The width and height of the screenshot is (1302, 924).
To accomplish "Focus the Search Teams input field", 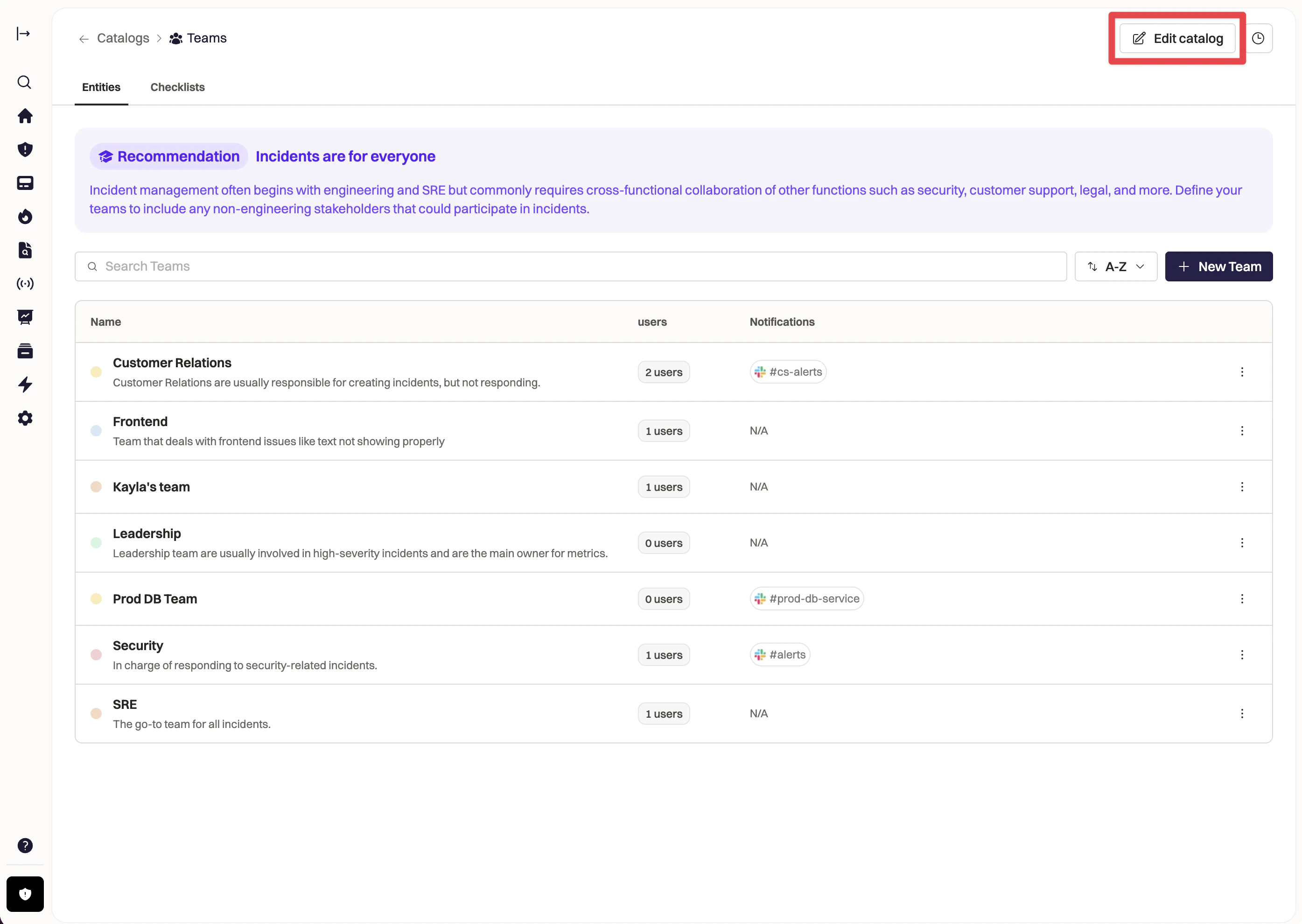I will pyautogui.click(x=570, y=266).
